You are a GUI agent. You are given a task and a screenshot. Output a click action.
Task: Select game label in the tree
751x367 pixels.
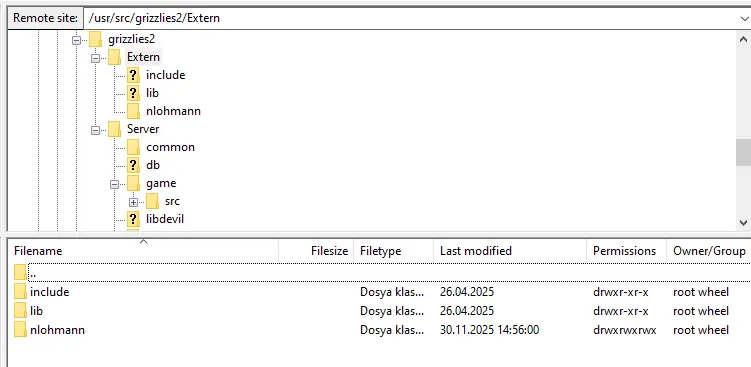pyautogui.click(x=161, y=183)
